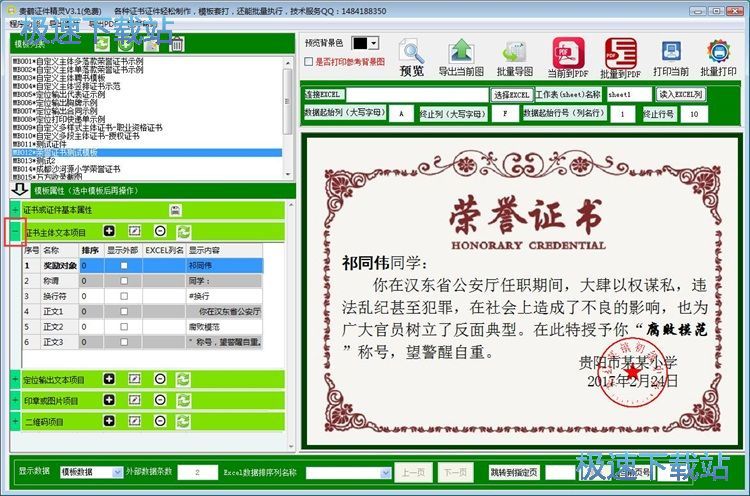The width and height of the screenshot is (750, 496).
Task: Click the 终止列 field showing F
Action: click(x=505, y=114)
